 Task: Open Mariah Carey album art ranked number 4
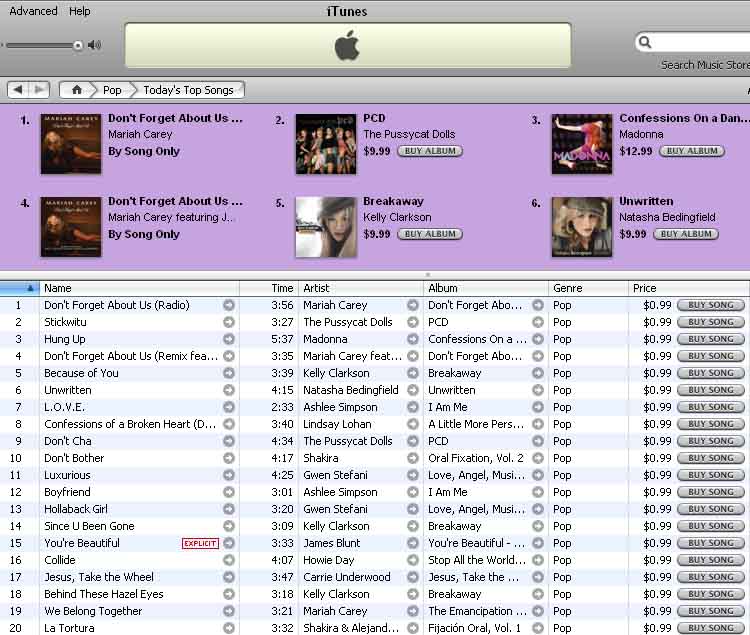click(71, 227)
